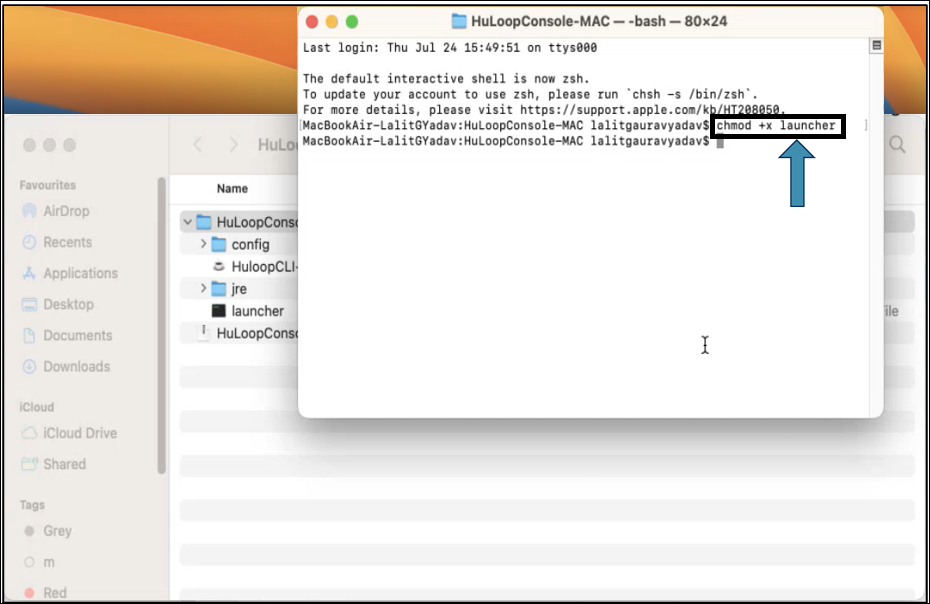Screen dimensions: 930x604
Task: Collapse the HuLoopConsole folder disclosure triangle
Action: 187,222
